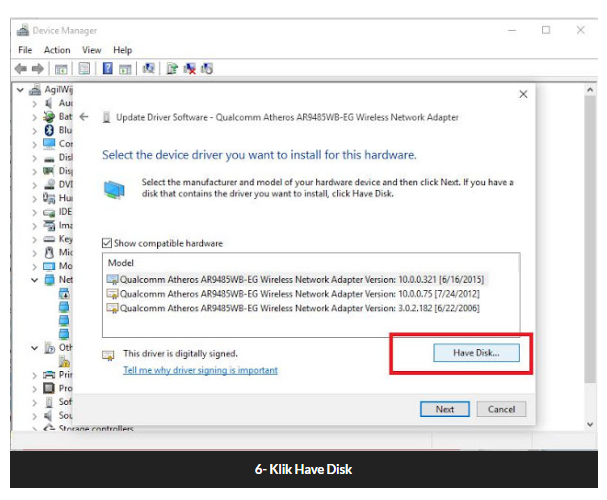Image resolution: width=607 pixels, height=500 pixels.
Task: Go back using the dialog's left arrow
Action: (84, 116)
